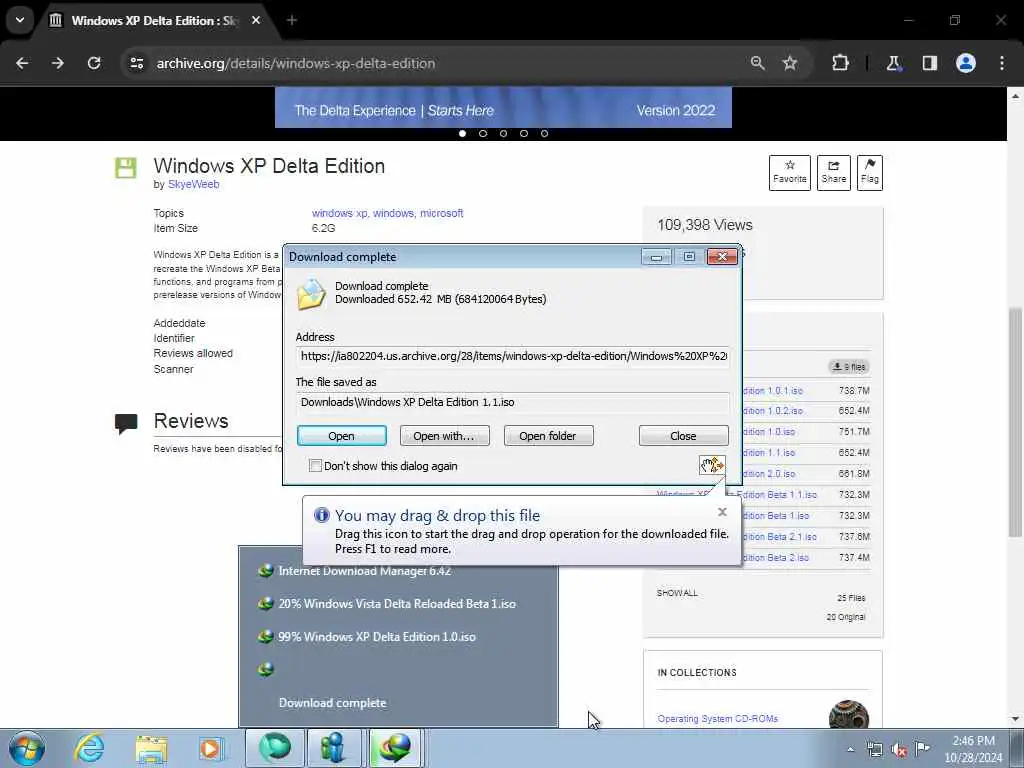Open the Chrome profile avatar

click(966, 63)
